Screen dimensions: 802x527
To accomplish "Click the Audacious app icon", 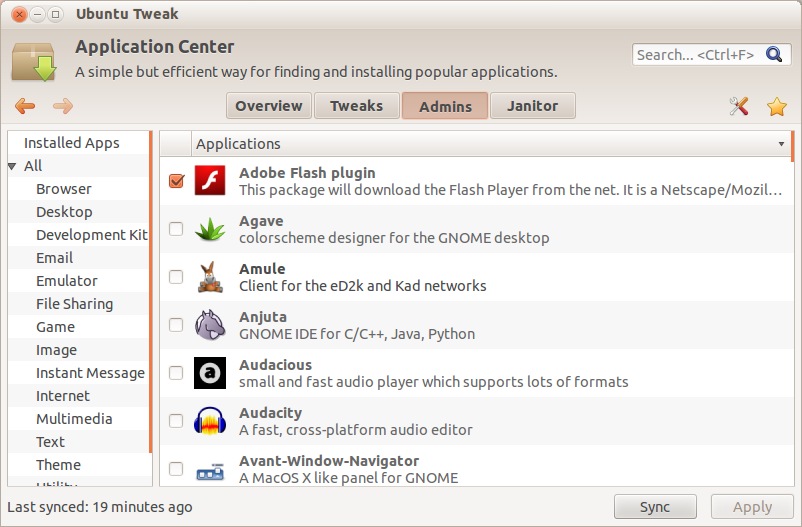I will click(210, 373).
